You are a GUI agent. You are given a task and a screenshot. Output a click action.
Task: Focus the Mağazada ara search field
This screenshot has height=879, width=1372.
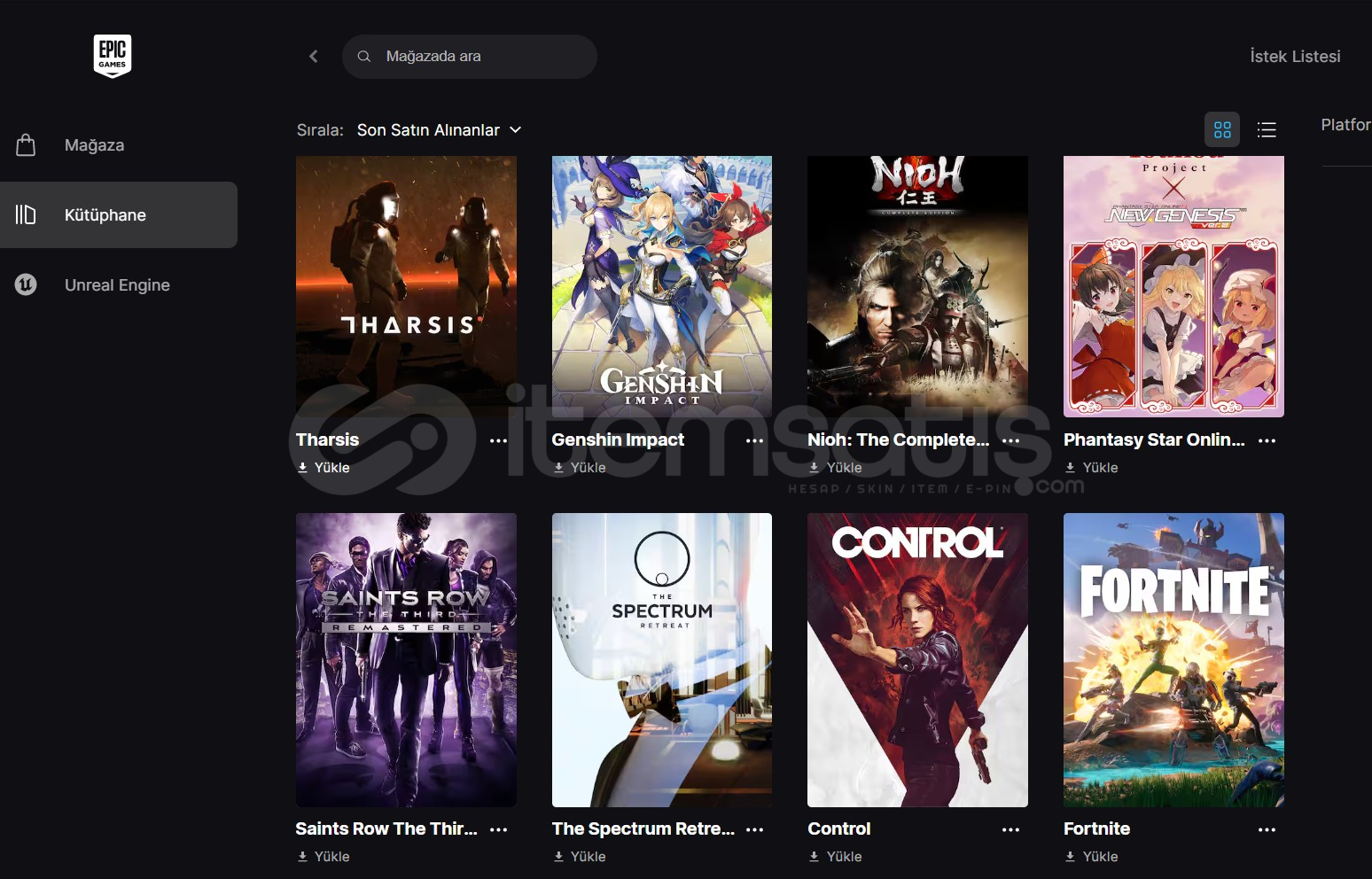(x=470, y=56)
